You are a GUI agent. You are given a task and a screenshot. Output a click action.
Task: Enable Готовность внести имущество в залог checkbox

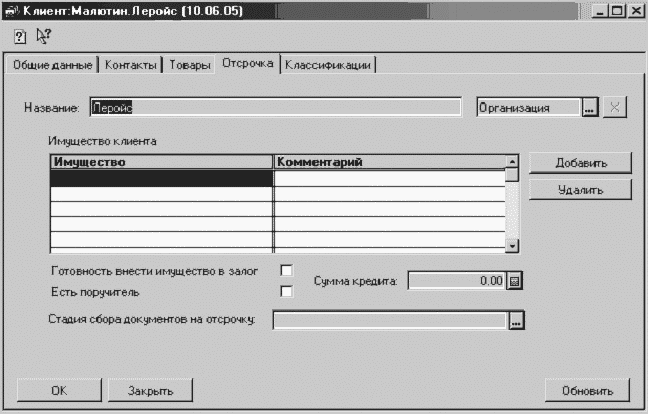click(x=287, y=271)
